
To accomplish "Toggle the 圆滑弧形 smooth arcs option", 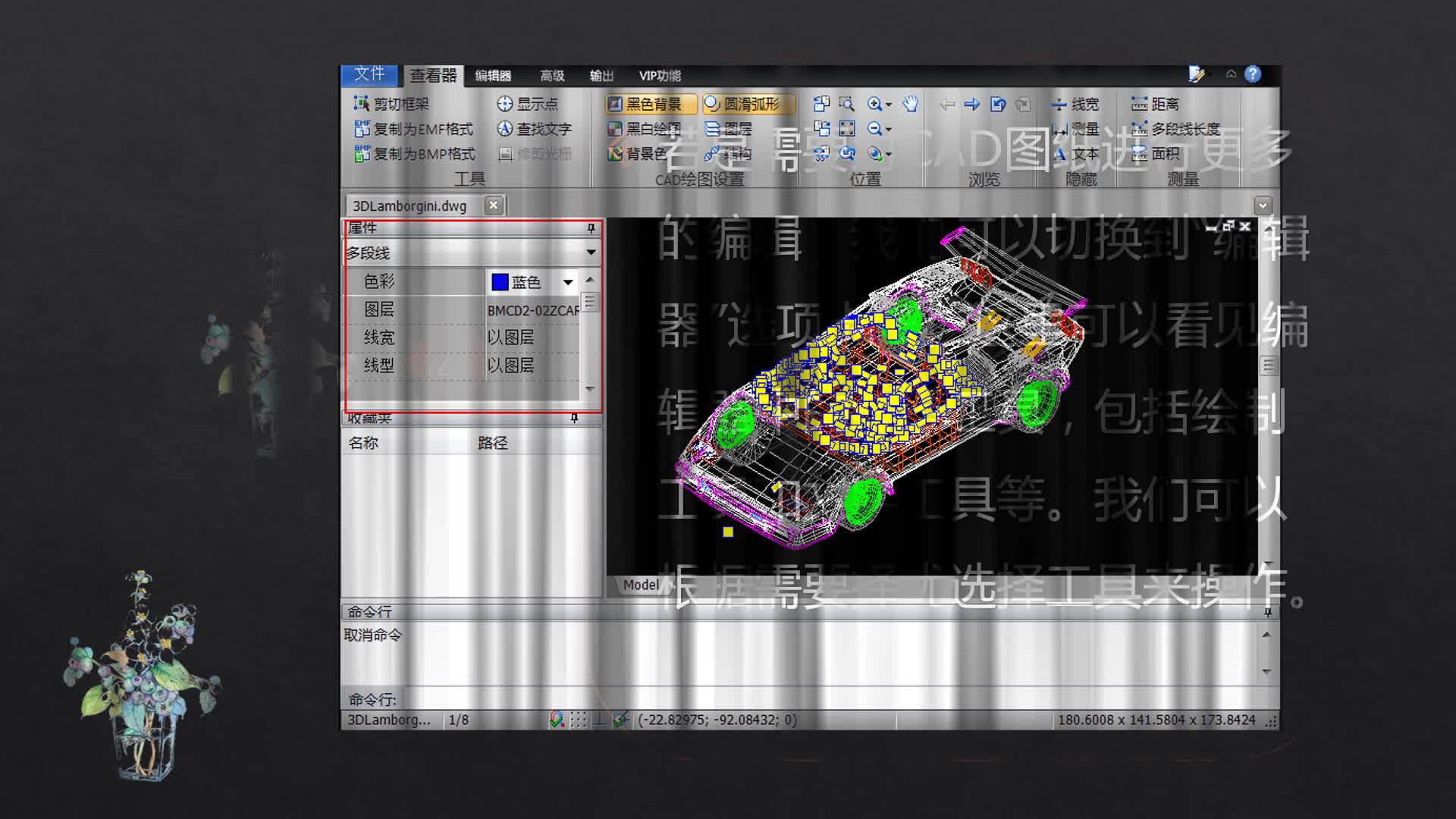I will (748, 104).
